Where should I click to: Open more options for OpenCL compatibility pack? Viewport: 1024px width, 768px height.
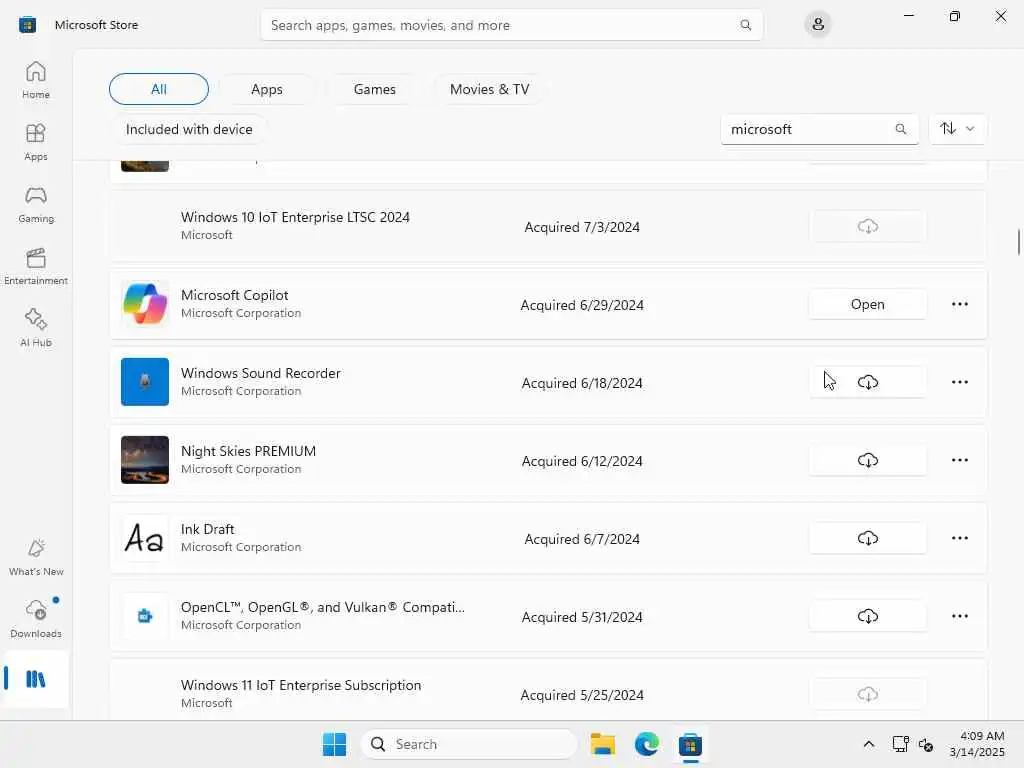(959, 616)
